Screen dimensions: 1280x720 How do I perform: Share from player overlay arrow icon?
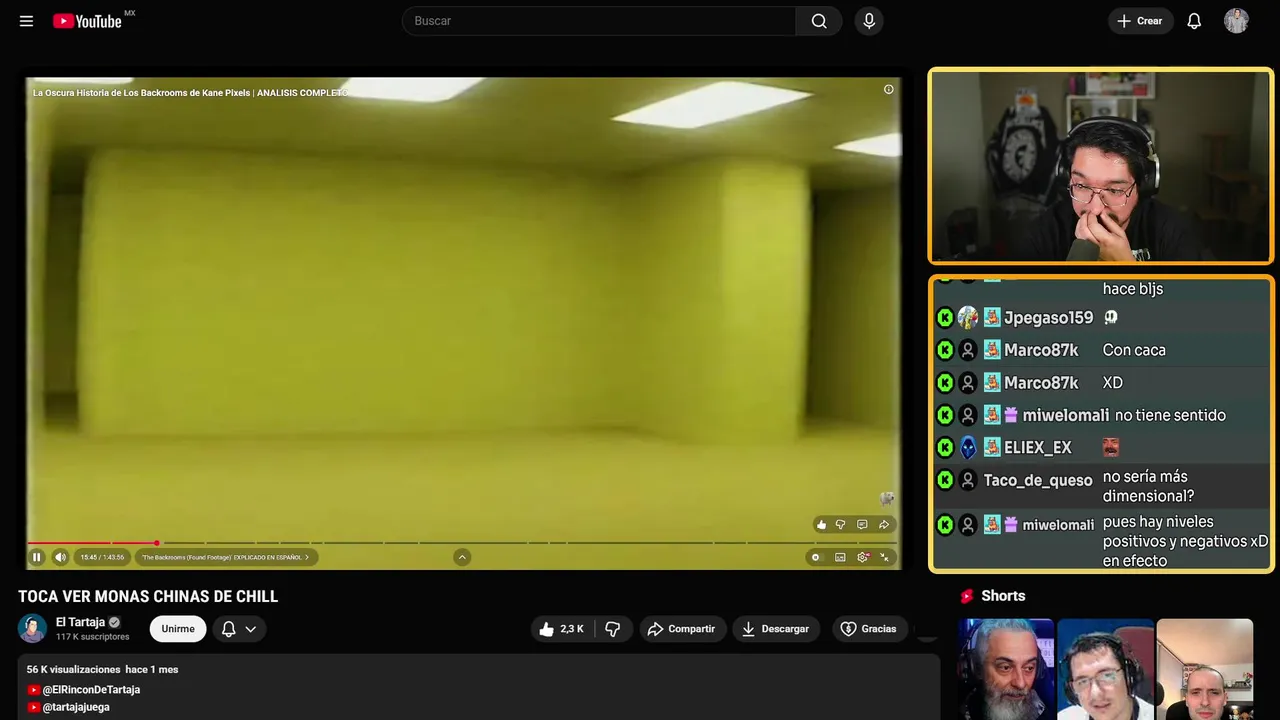884,525
